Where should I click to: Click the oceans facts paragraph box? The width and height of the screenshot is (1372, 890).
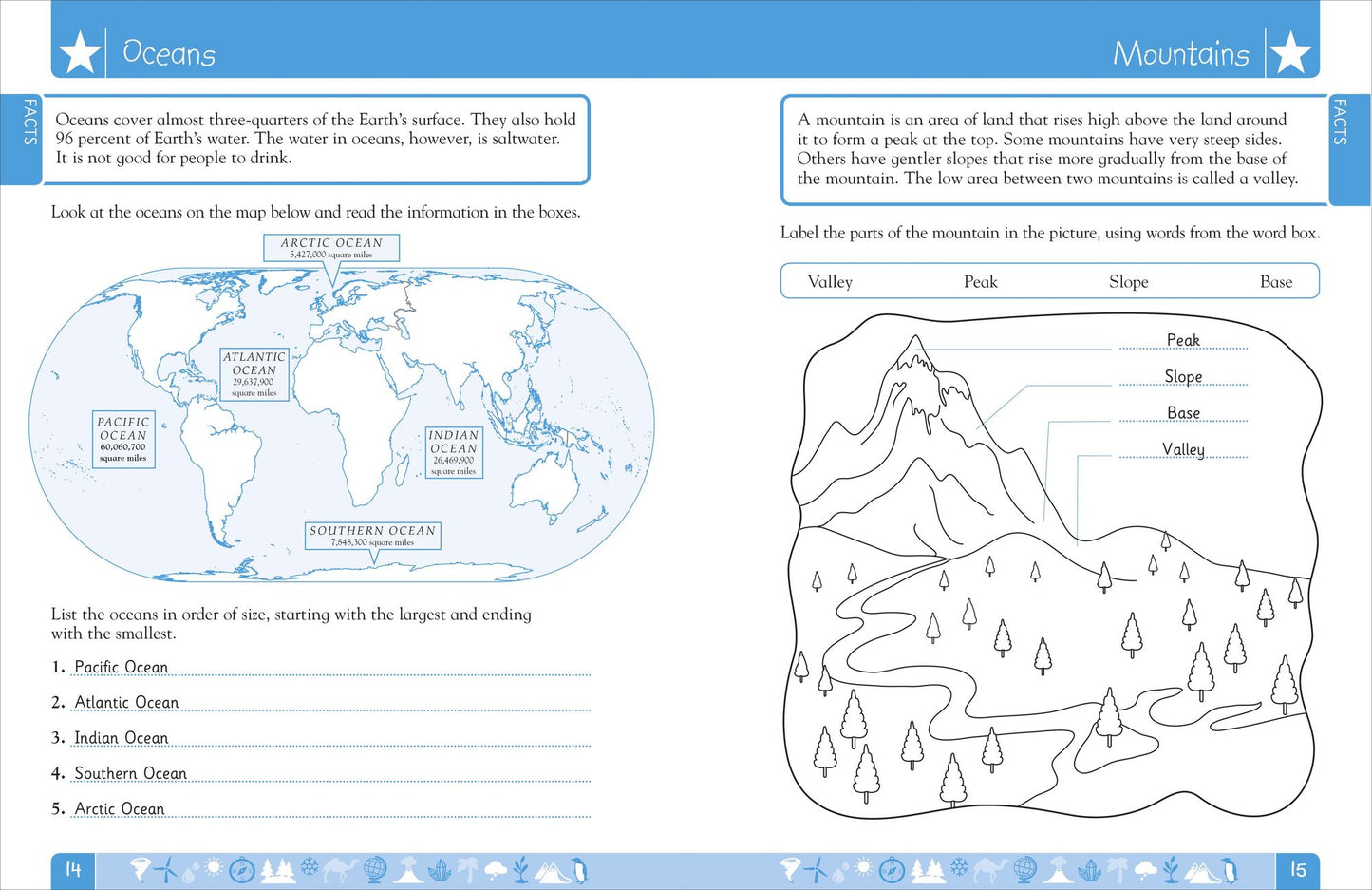316,139
